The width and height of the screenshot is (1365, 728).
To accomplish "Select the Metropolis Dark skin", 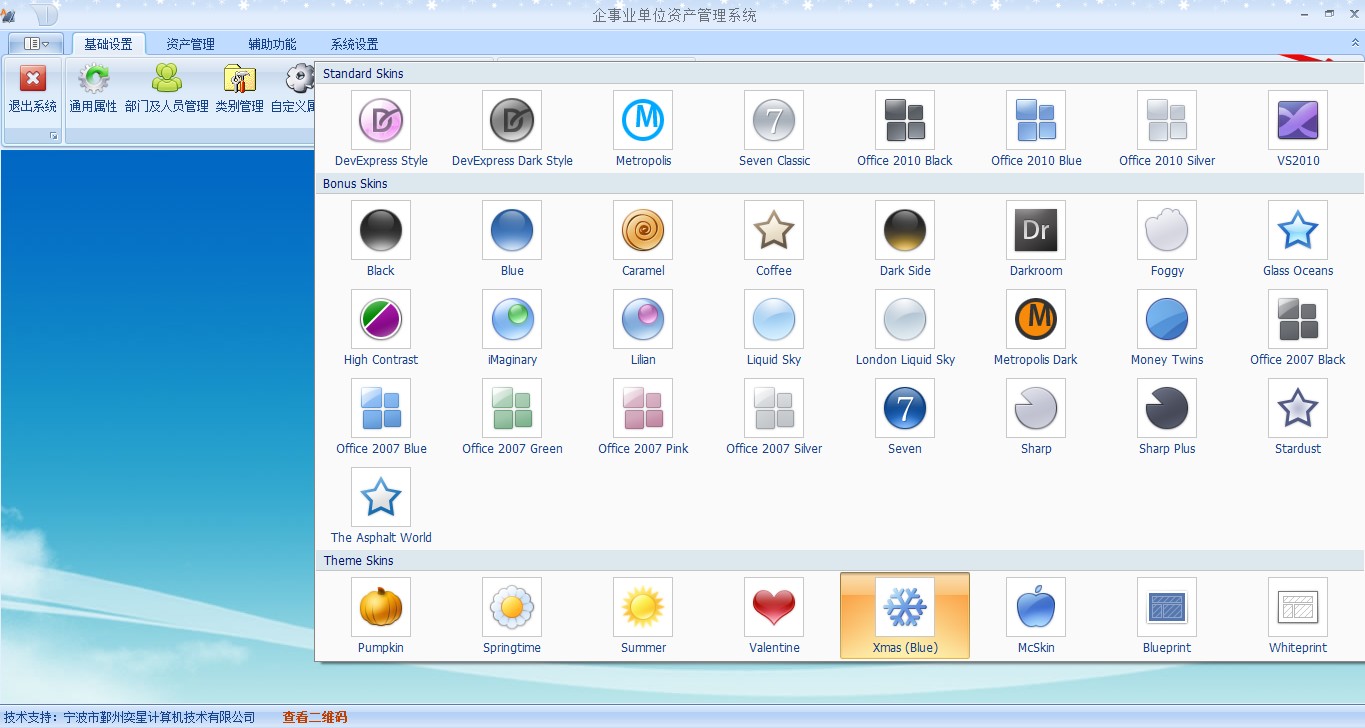I will pyautogui.click(x=1036, y=328).
